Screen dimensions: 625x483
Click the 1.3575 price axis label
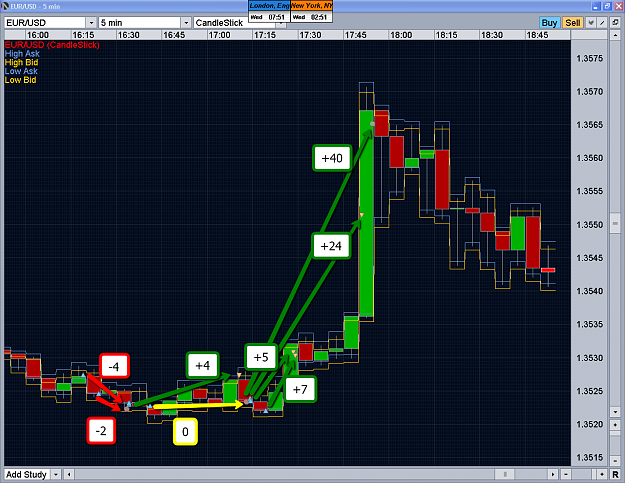tap(590, 59)
